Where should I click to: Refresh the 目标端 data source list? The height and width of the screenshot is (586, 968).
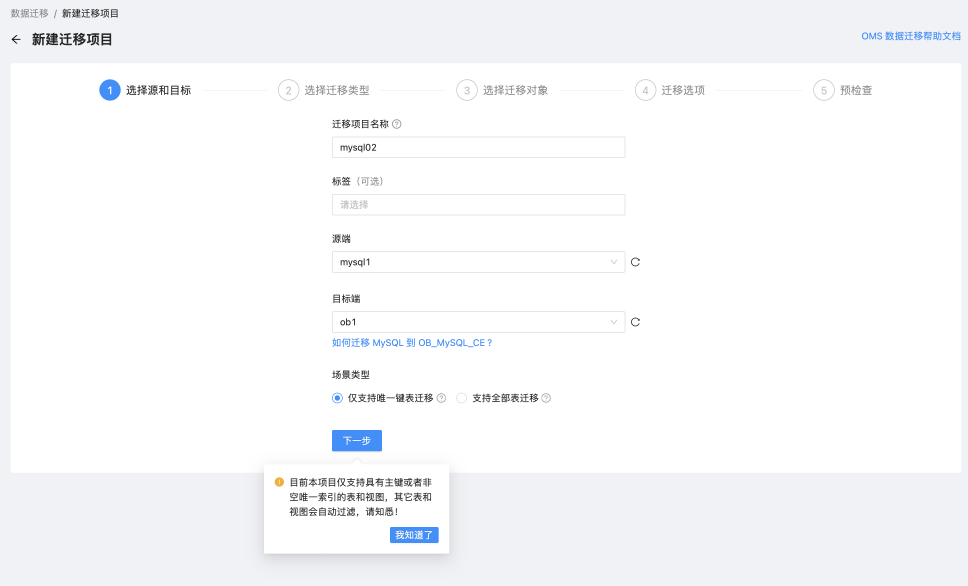click(635, 322)
